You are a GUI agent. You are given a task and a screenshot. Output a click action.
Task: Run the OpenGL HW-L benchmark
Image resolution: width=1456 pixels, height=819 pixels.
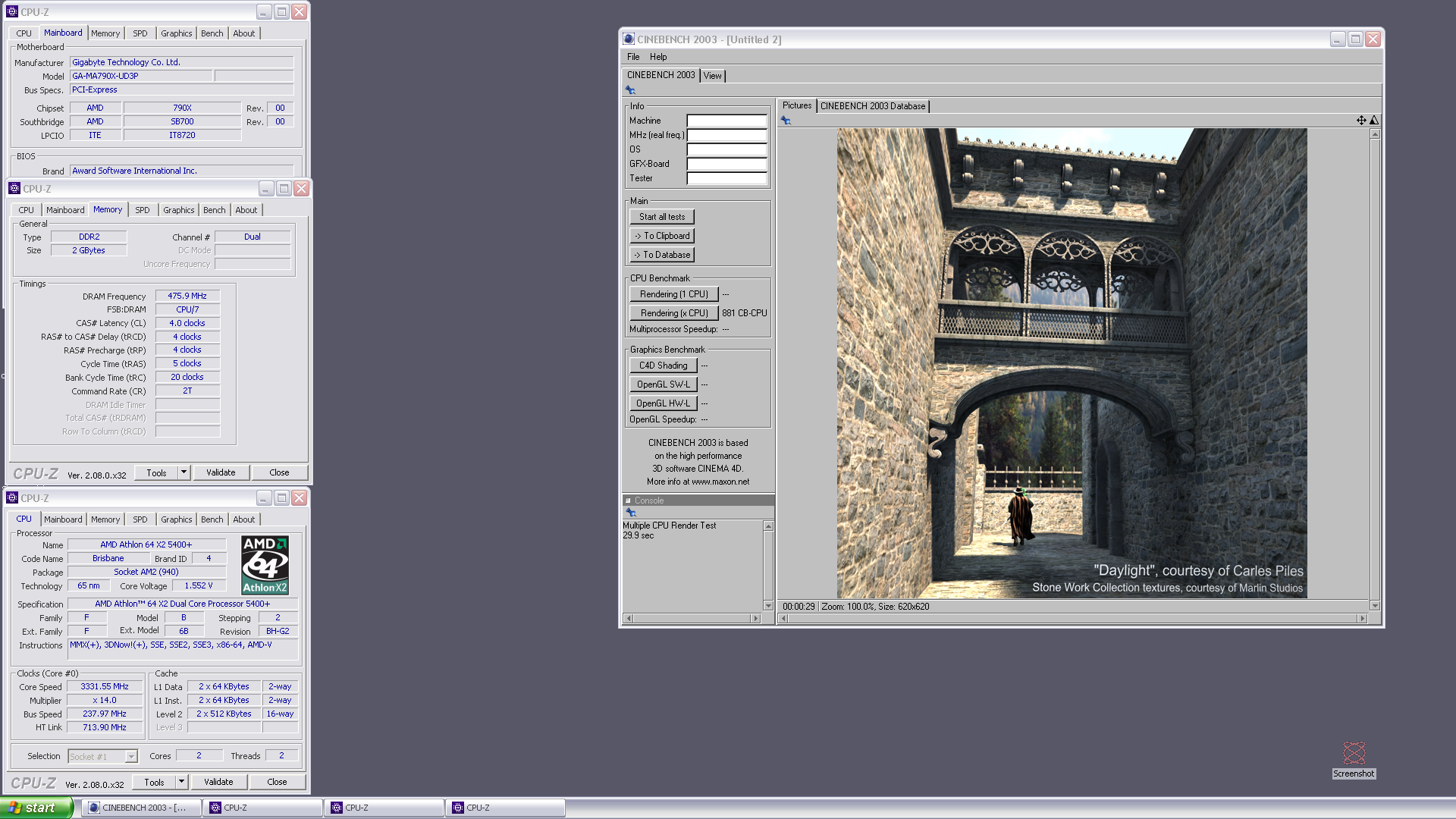664,403
